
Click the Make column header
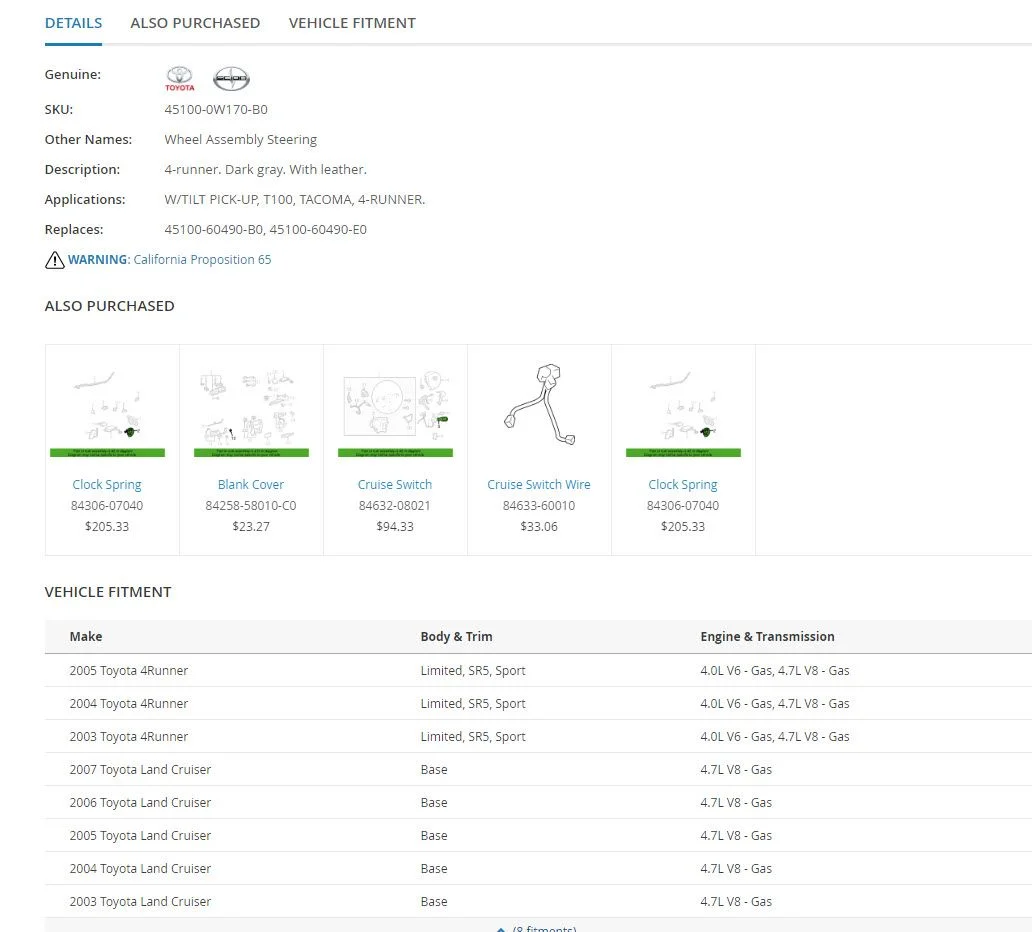click(86, 636)
